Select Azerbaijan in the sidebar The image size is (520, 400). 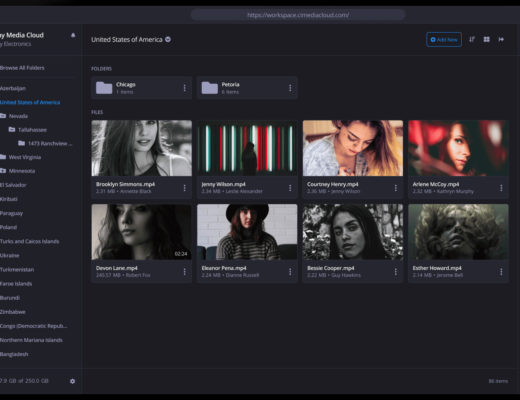pos(13,88)
